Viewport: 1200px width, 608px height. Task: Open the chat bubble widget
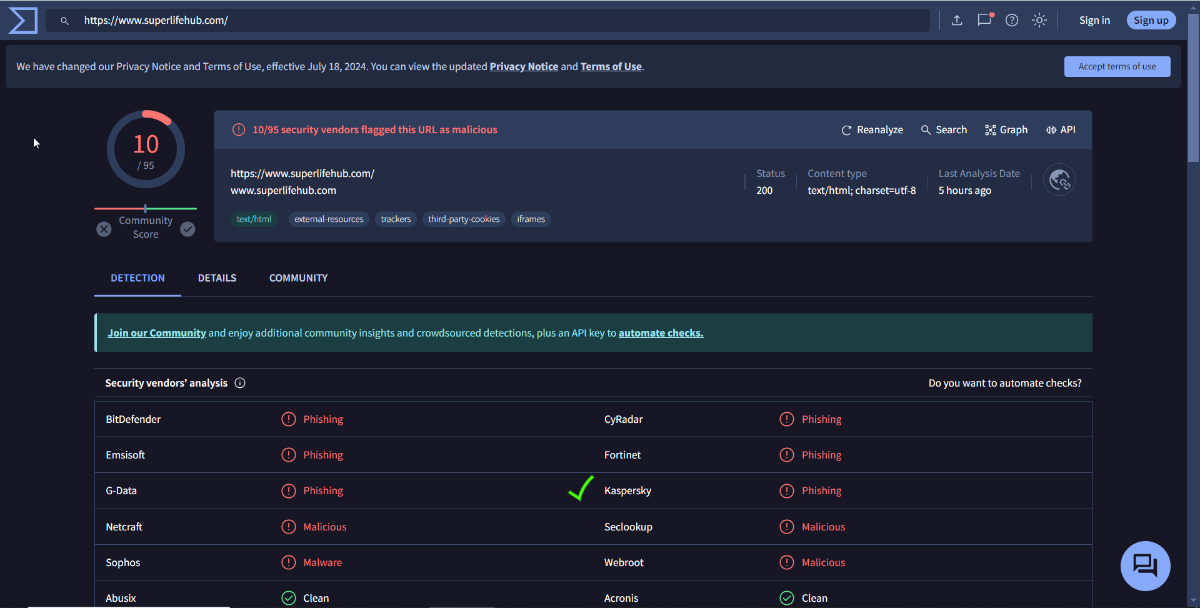tap(1145, 565)
